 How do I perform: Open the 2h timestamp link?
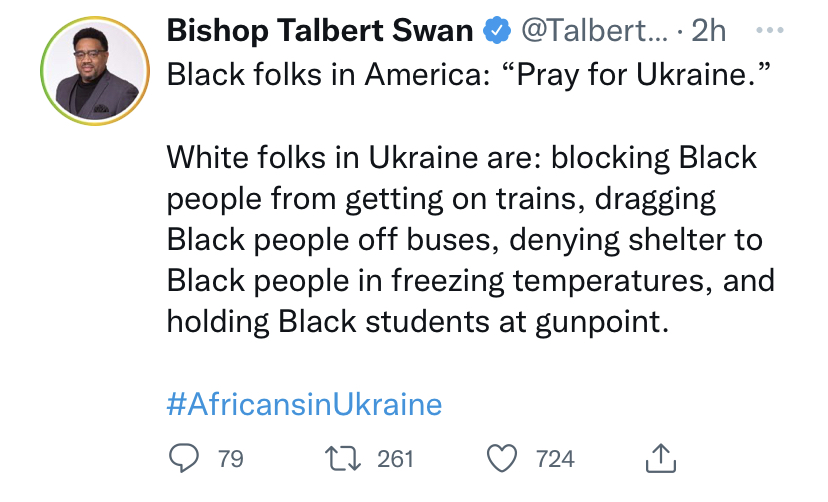[708, 32]
